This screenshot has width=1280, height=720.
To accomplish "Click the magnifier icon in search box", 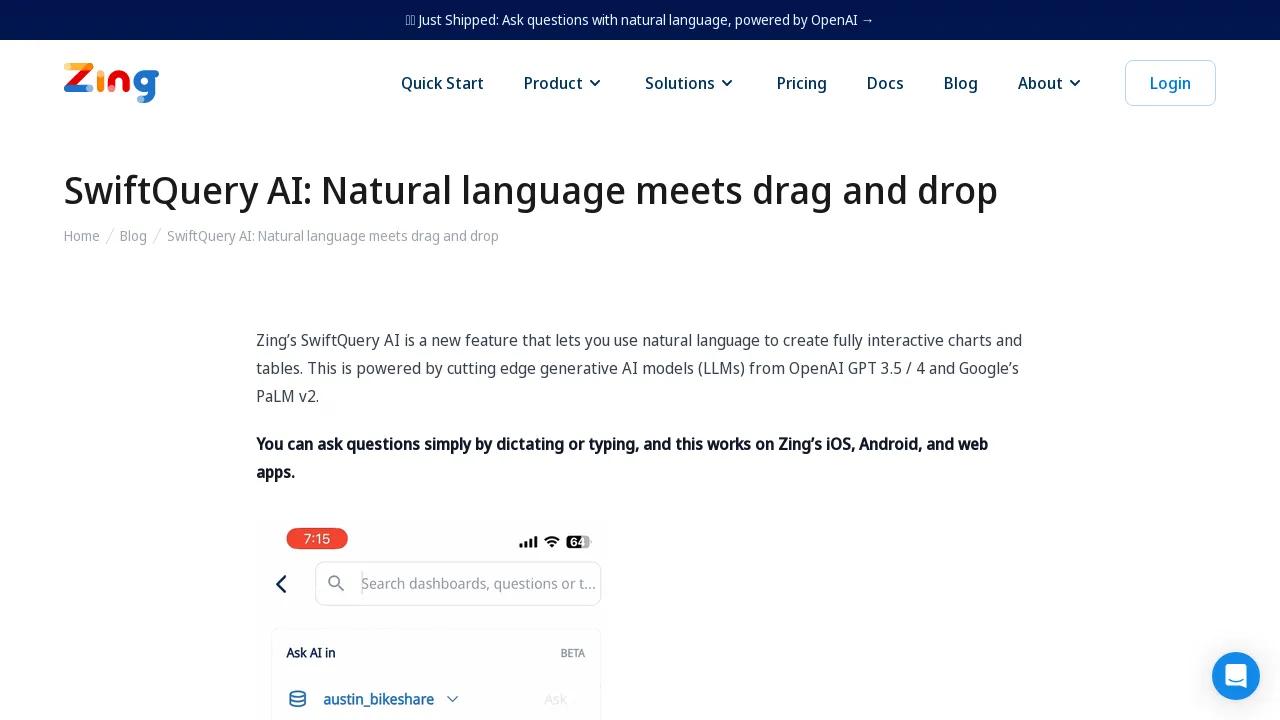I will point(336,583).
